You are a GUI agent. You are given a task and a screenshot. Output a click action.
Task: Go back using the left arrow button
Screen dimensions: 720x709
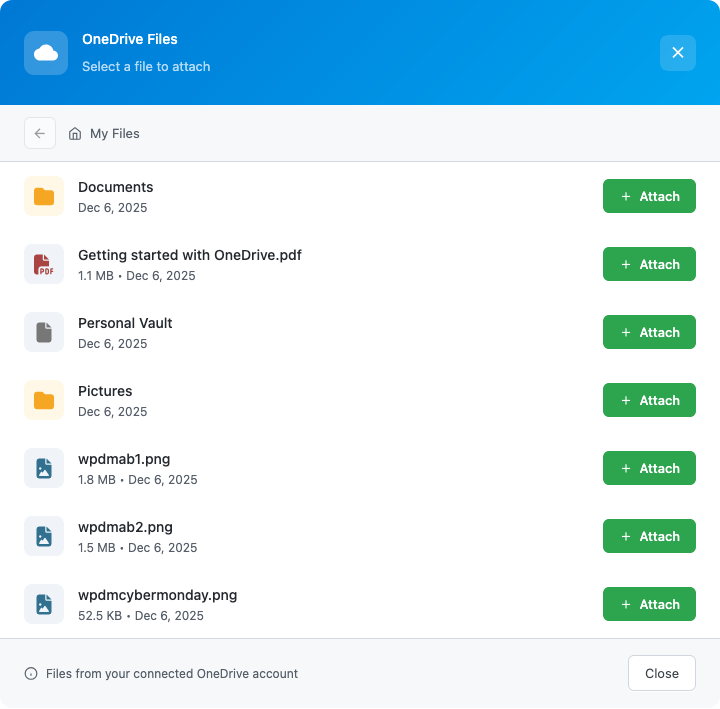click(x=40, y=133)
